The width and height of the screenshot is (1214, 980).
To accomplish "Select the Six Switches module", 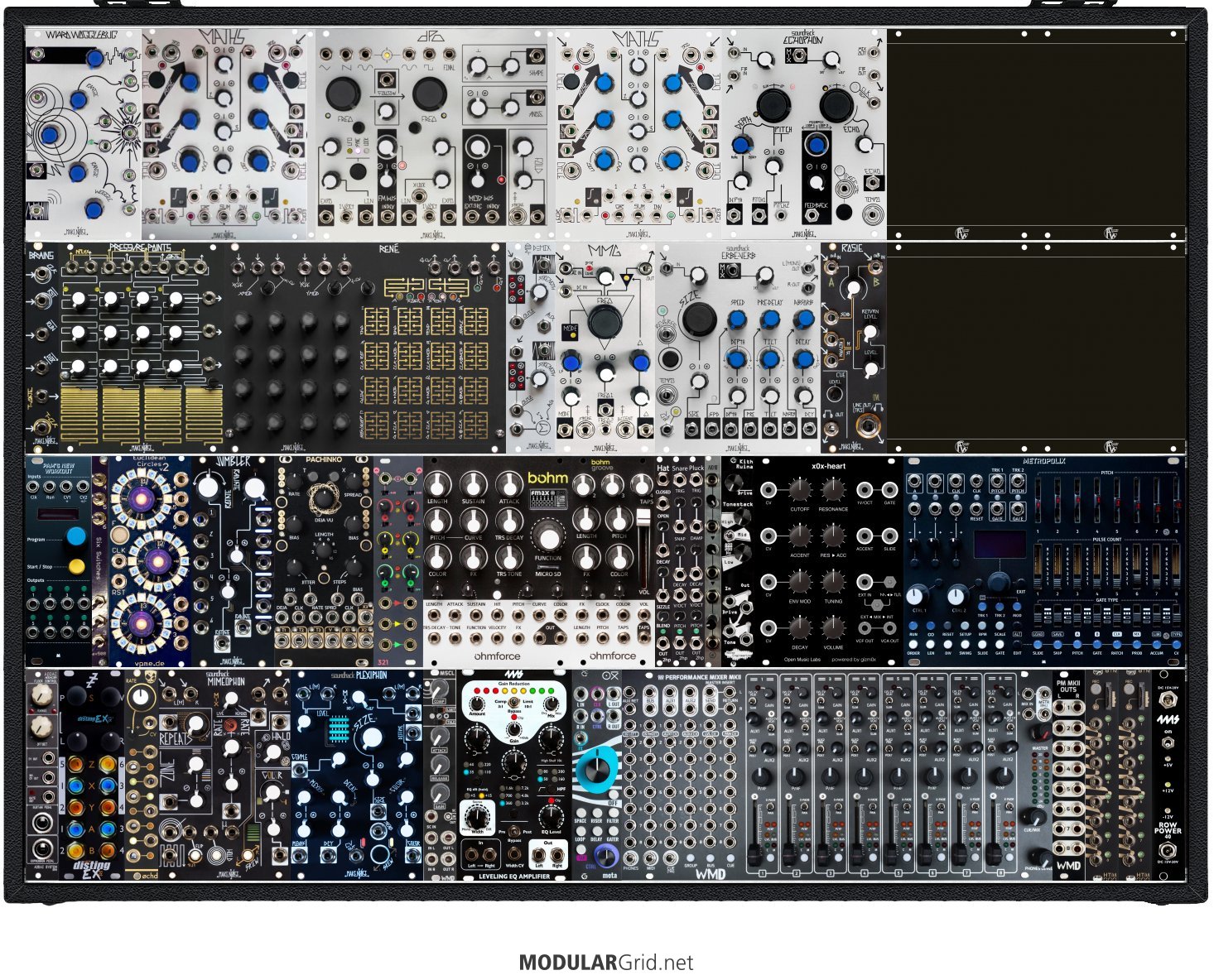I will point(99,561).
